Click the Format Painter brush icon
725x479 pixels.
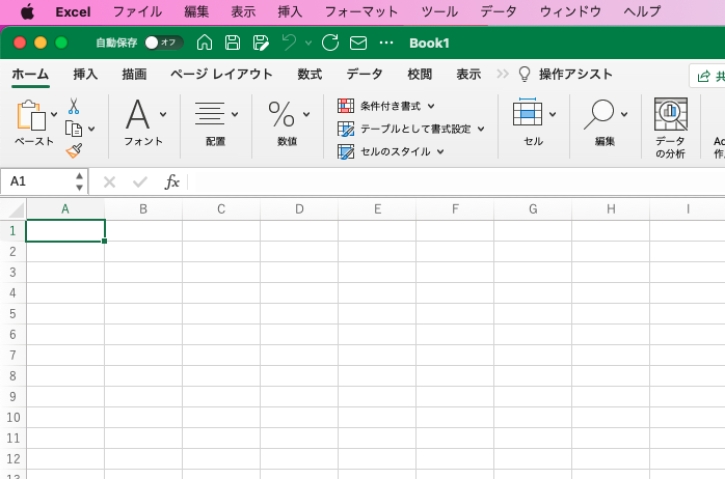point(74,151)
